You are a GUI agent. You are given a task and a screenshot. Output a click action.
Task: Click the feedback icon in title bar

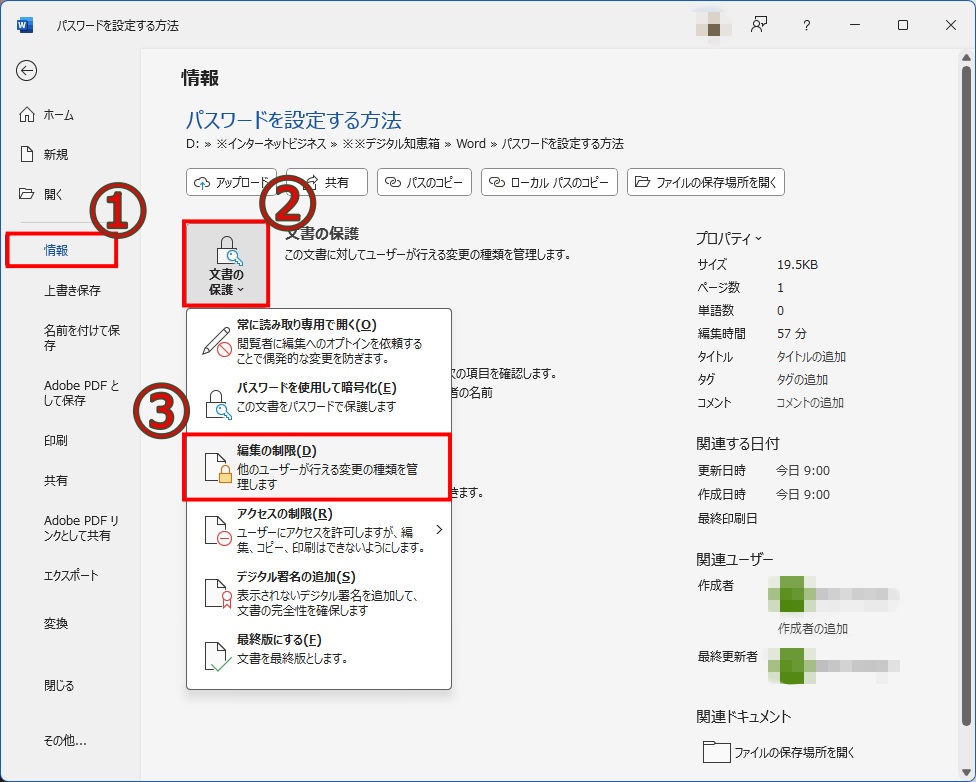(x=759, y=25)
